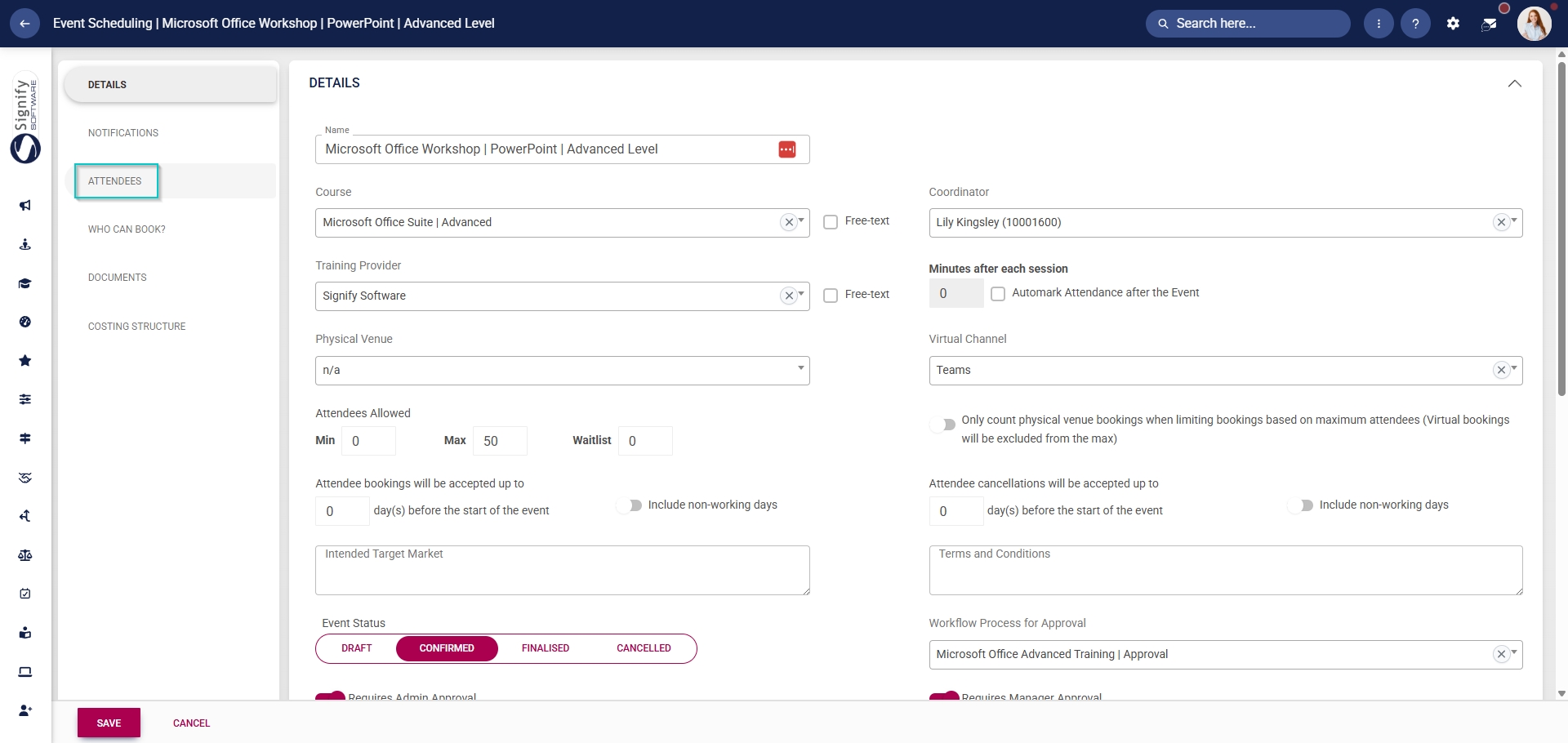Toggle Include non-working days for bookings
1568x743 pixels.
630,505
